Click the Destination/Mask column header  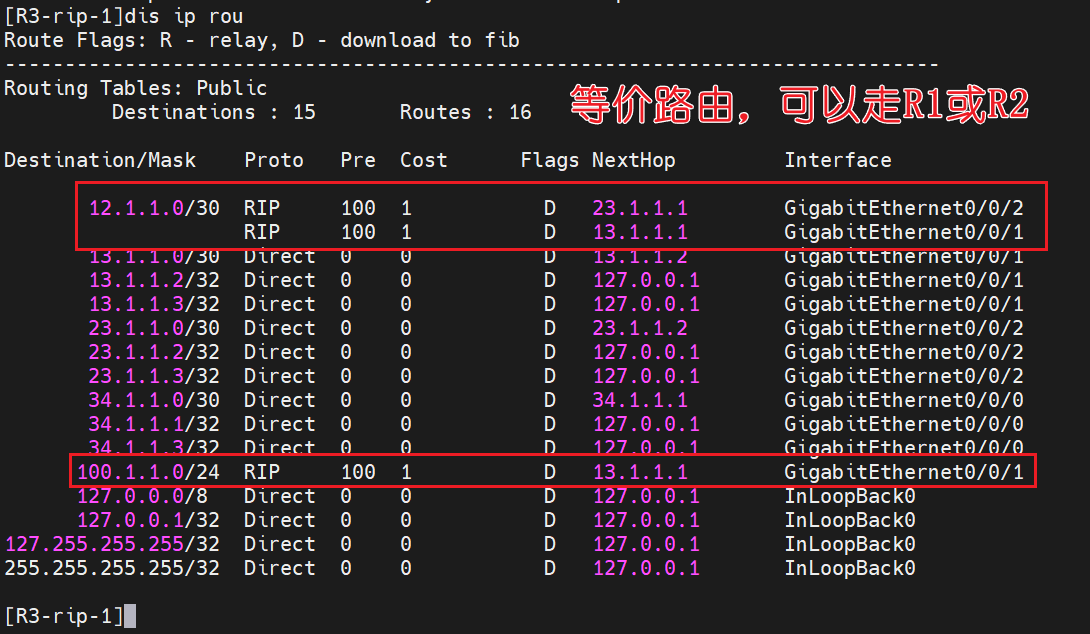click(100, 160)
